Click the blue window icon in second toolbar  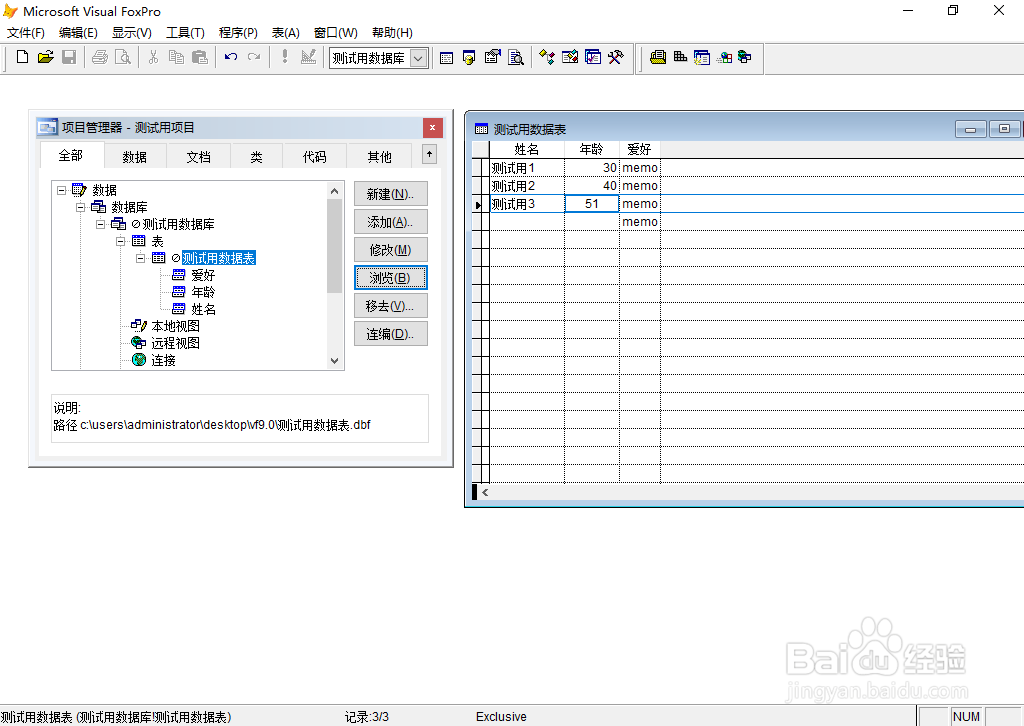[x=702, y=57]
